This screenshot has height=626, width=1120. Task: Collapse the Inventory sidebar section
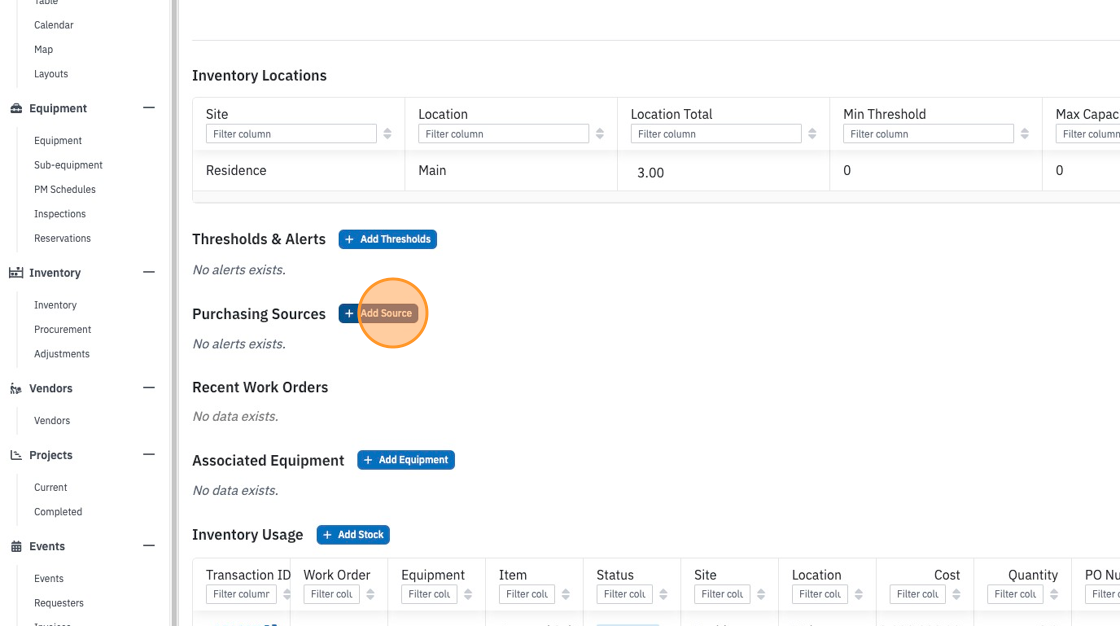click(149, 272)
